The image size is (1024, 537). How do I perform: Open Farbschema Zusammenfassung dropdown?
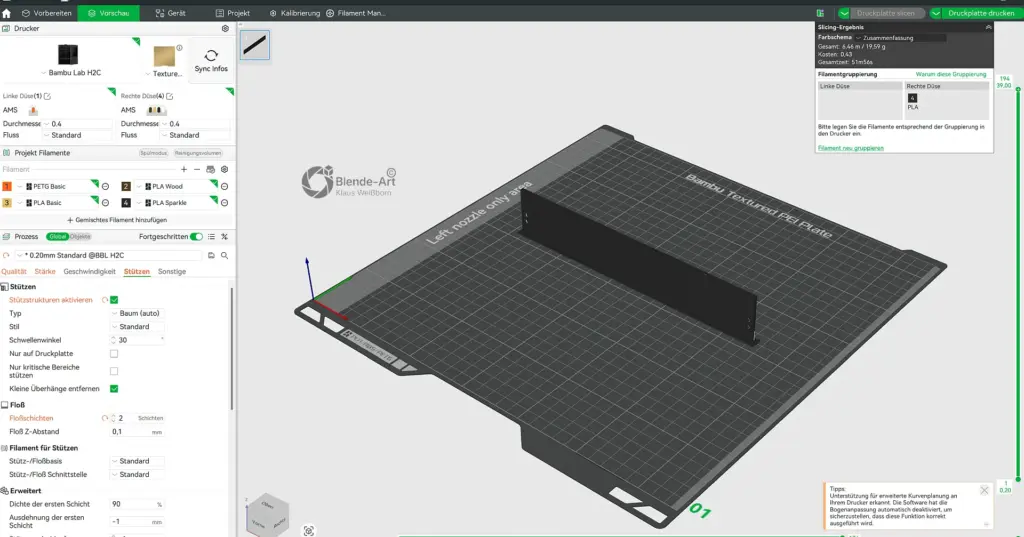(900, 38)
